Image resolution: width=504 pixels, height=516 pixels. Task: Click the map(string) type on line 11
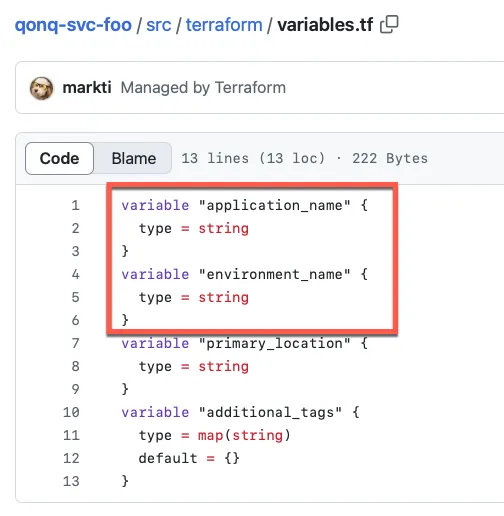[244, 435]
